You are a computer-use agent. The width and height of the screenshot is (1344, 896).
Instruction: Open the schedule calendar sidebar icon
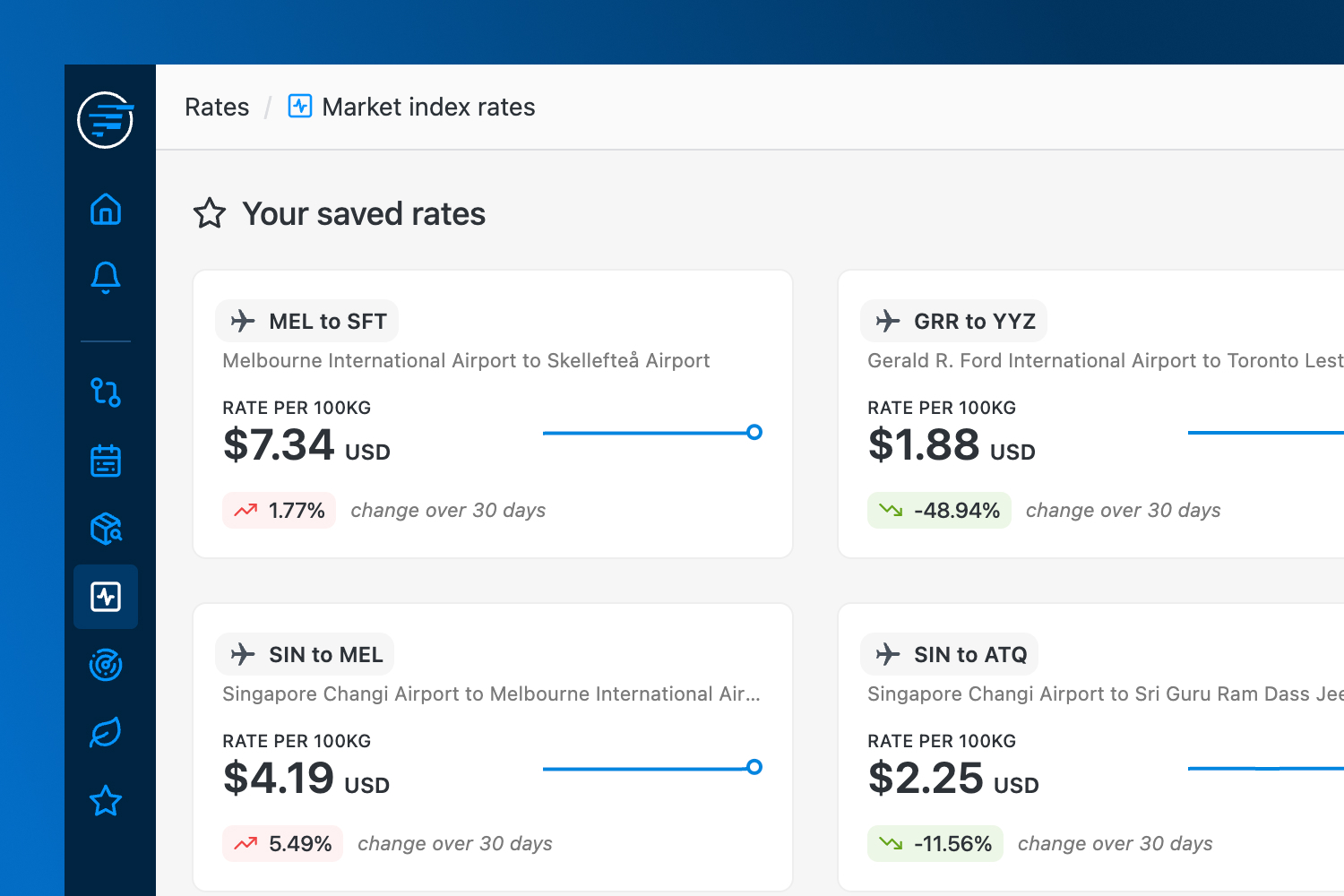tap(106, 461)
